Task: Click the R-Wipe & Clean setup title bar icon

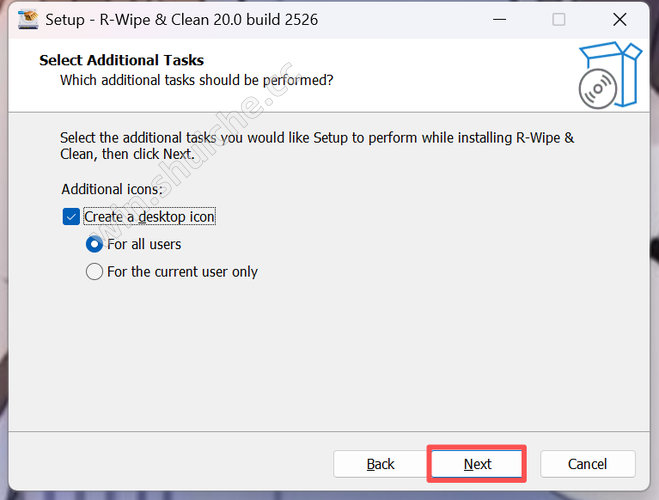Action: pos(28,19)
